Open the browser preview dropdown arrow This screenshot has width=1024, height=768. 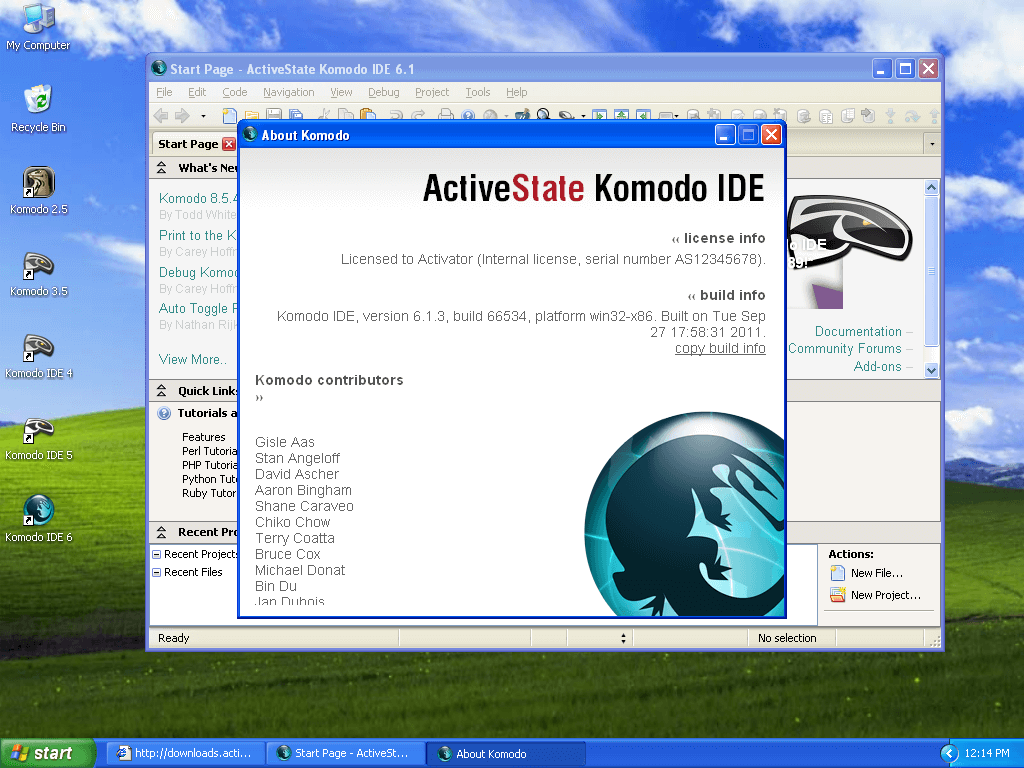click(506, 116)
